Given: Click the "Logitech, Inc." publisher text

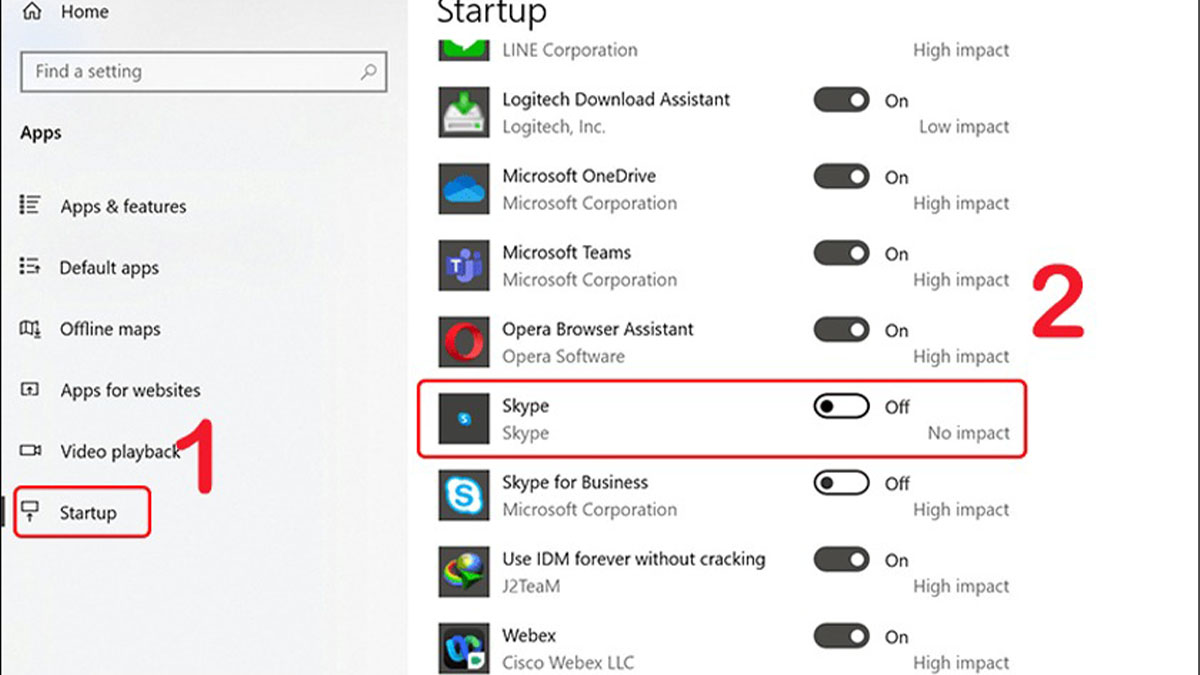Looking at the screenshot, I should (x=554, y=127).
